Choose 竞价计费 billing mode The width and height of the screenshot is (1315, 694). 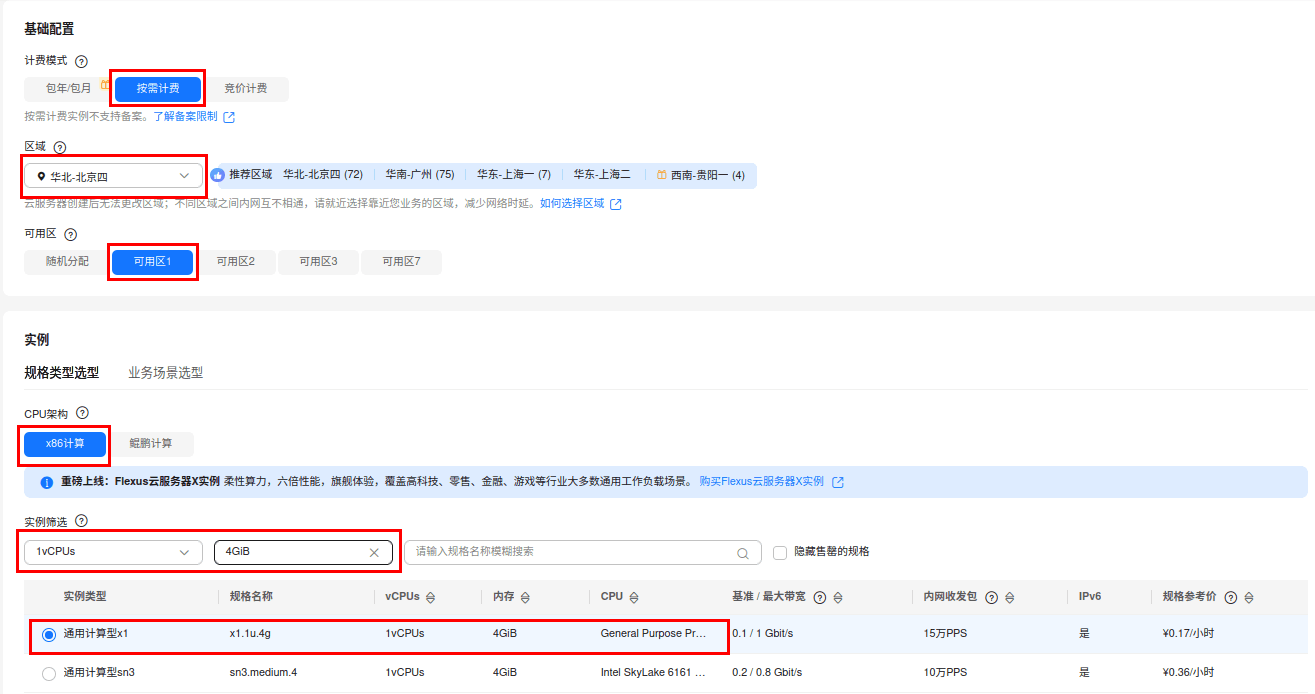pyautogui.click(x=245, y=89)
